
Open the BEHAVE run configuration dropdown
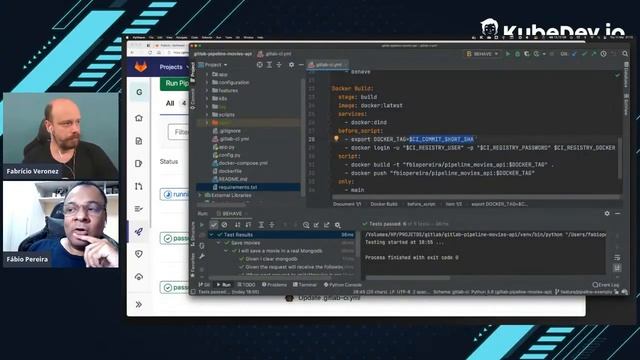pos(482,53)
